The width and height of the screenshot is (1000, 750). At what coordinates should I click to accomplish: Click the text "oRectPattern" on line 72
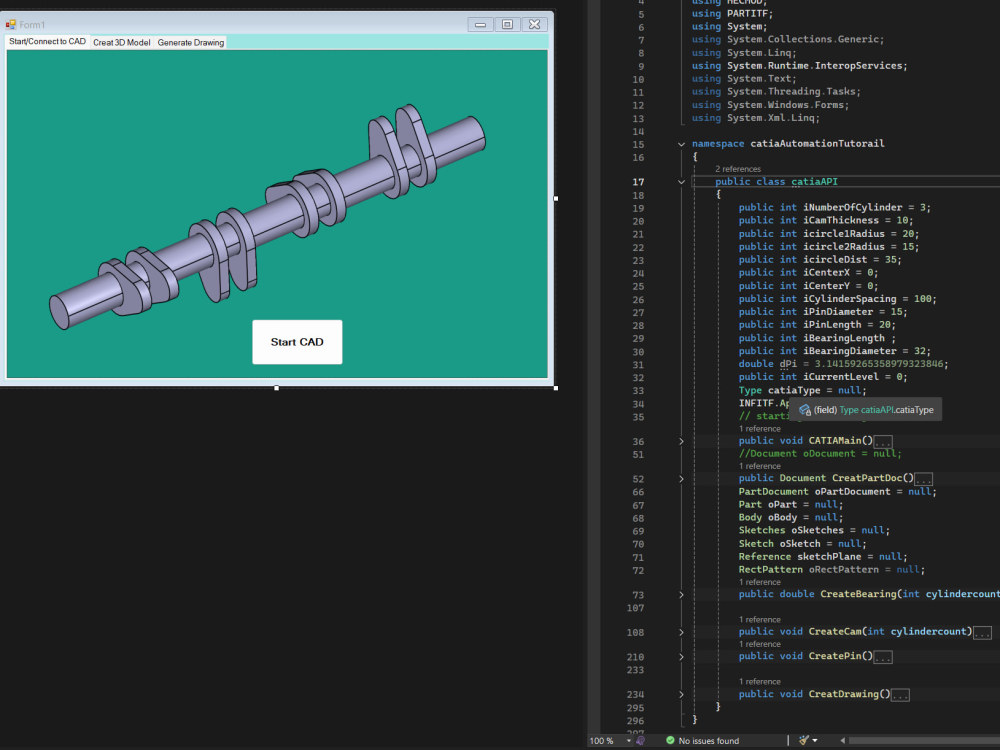[844, 570]
